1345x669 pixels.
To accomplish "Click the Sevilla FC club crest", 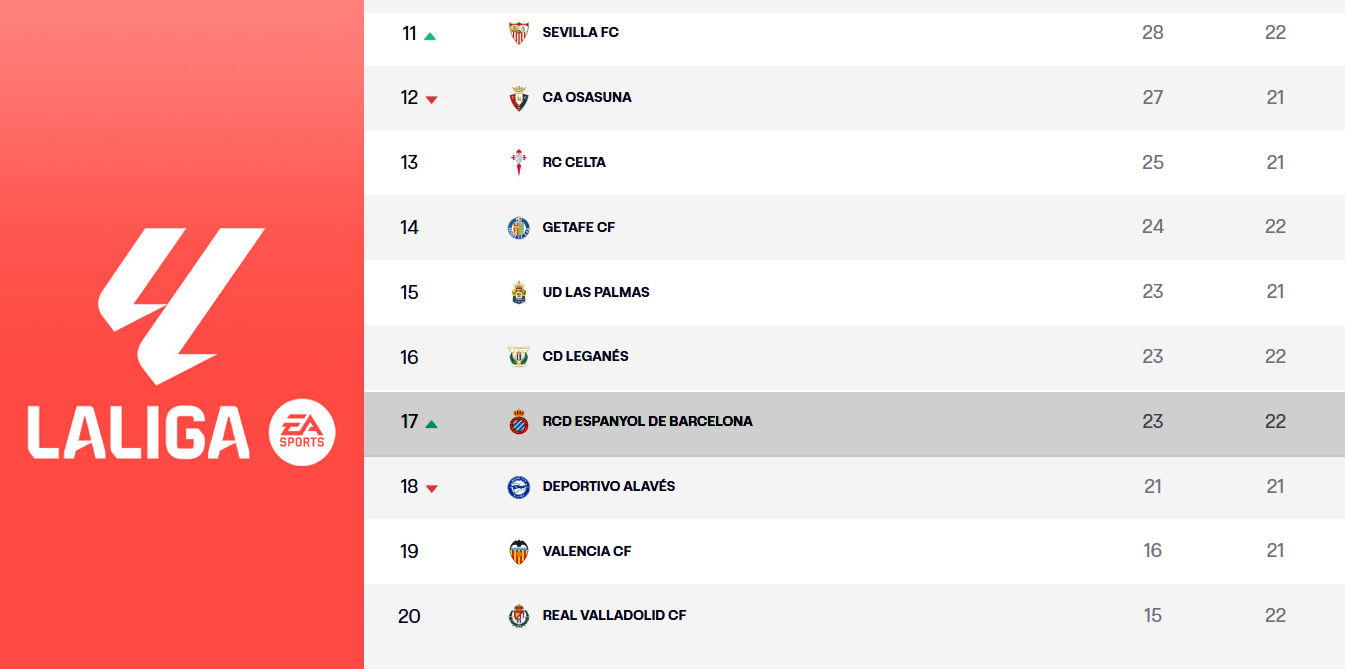I will point(518,33).
